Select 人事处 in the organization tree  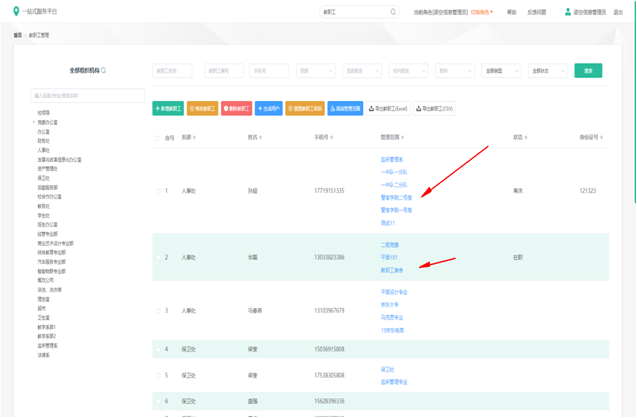click(44, 150)
